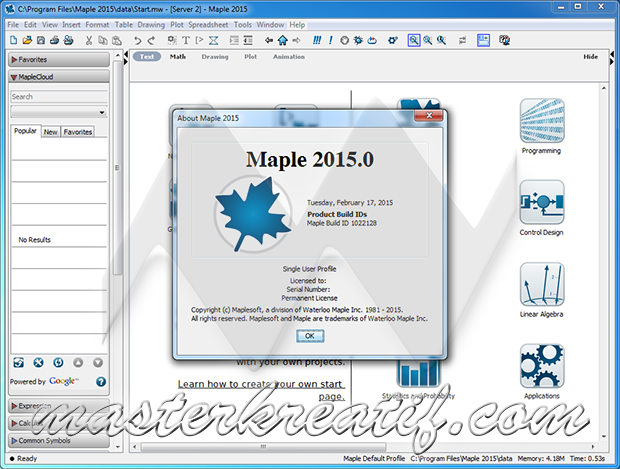The image size is (620, 469).
Task: Switch to the Favorites tab in MapleCloud
Action: (x=78, y=132)
